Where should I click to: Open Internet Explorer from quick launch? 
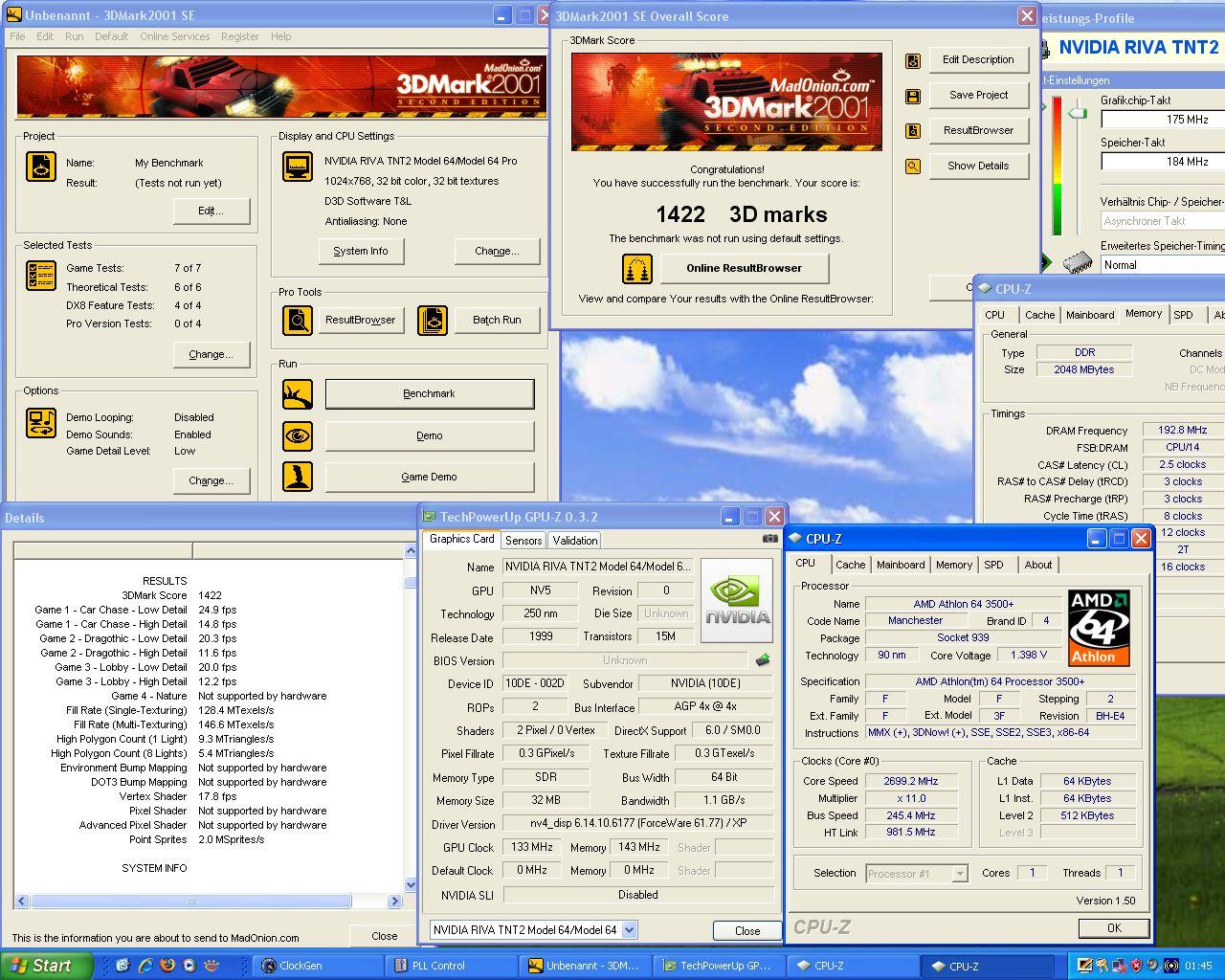coord(145,966)
